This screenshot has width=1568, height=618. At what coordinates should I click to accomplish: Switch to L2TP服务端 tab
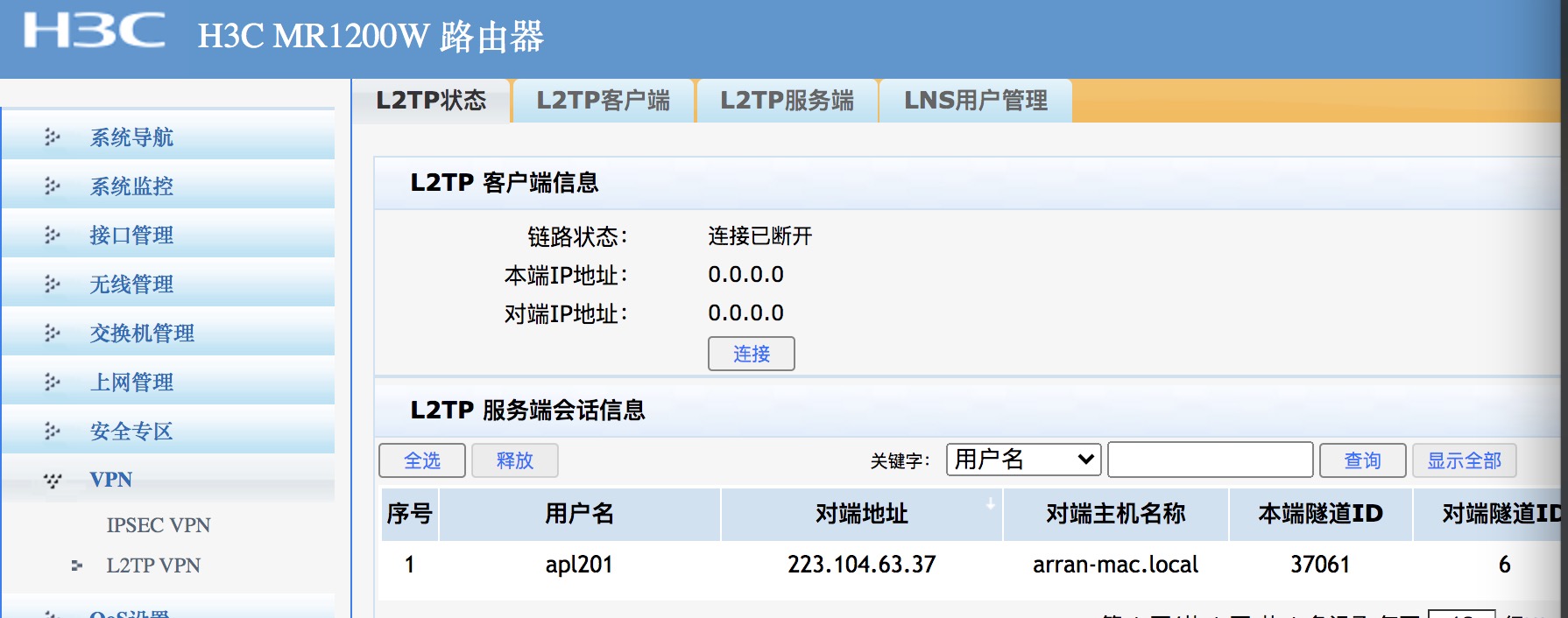pos(787,101)
